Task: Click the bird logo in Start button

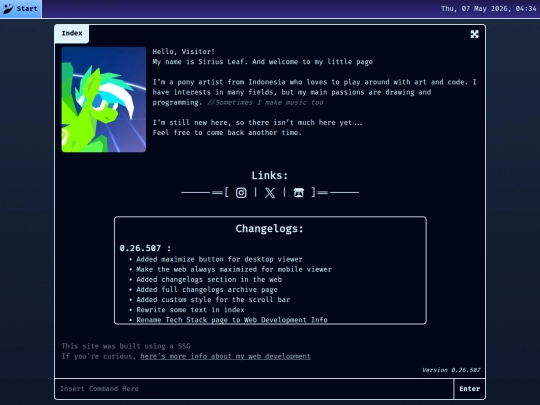Action: point(8,9)
